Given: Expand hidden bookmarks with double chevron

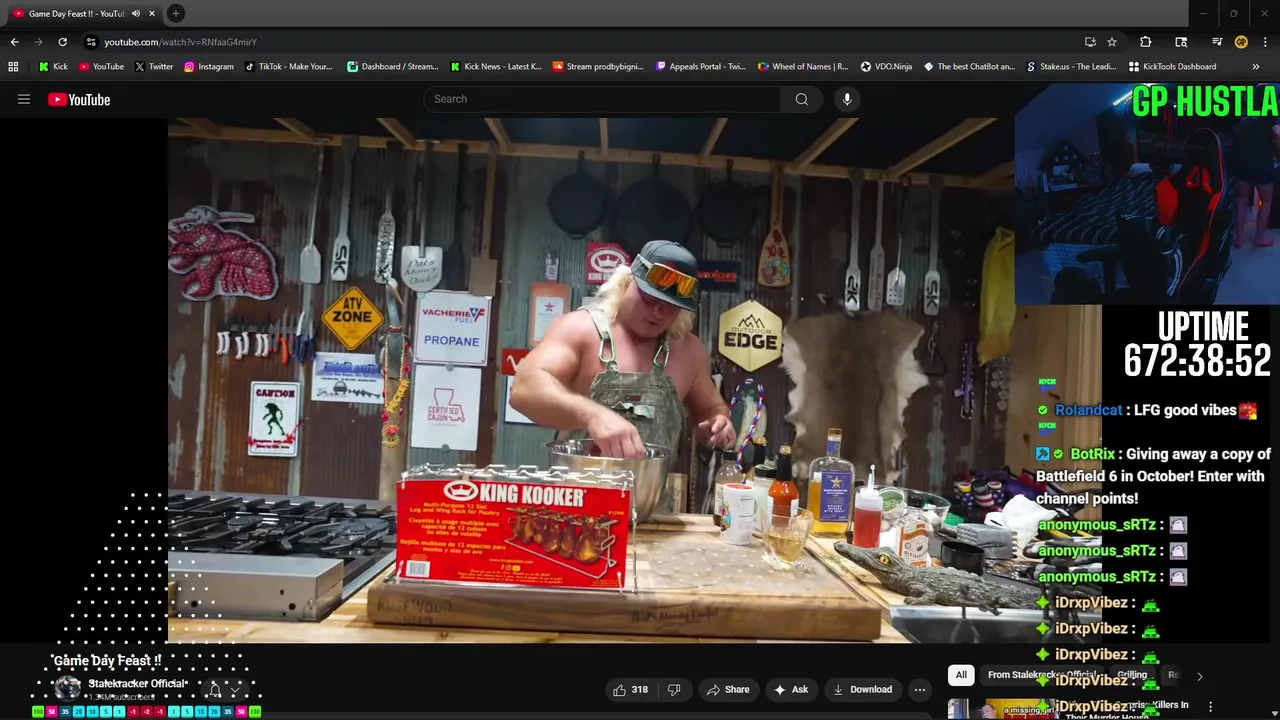Looking at the screenshot, I should (1256, 67).
